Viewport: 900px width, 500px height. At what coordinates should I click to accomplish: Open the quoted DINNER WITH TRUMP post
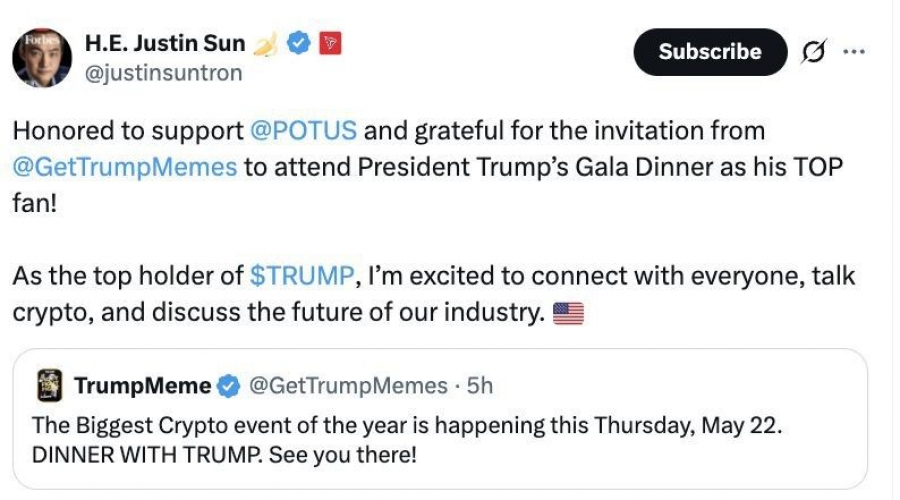440,419
